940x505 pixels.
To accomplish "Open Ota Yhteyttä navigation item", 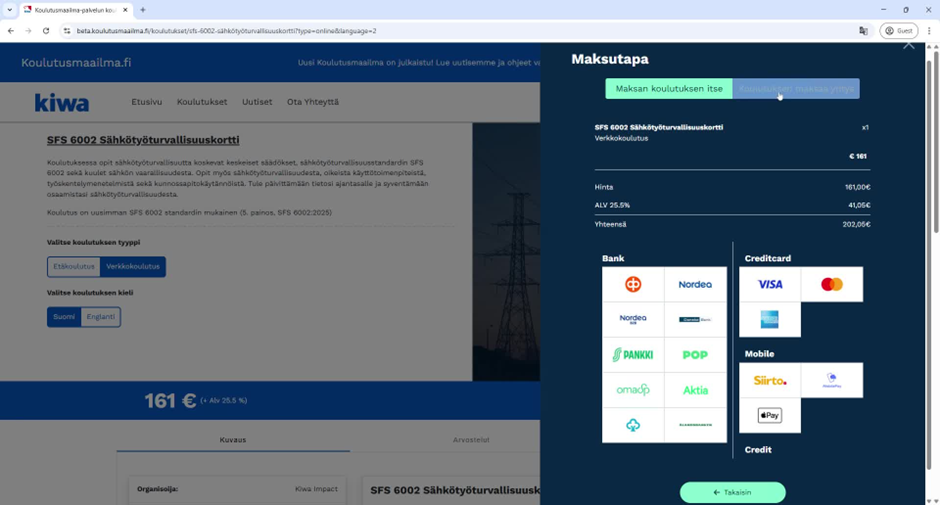I will point(313,102).
